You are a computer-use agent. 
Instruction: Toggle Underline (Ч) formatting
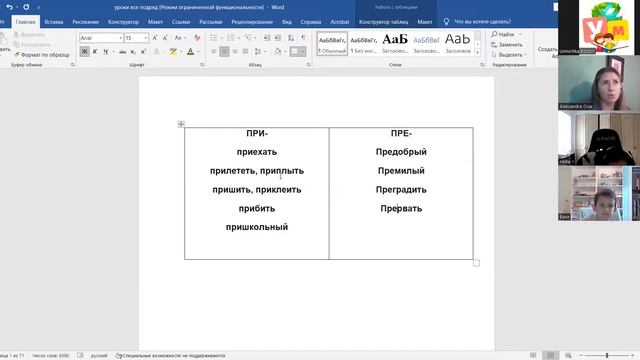(x=105, y=52)
